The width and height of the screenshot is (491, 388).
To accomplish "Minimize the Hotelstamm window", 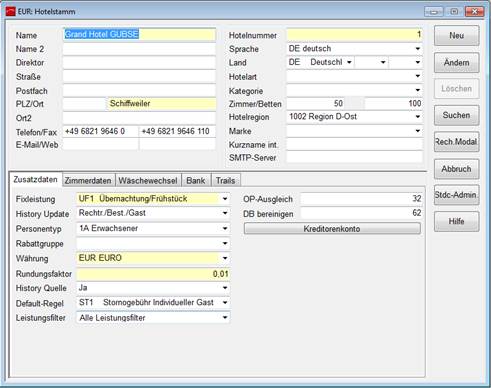I will coord(434,12).
